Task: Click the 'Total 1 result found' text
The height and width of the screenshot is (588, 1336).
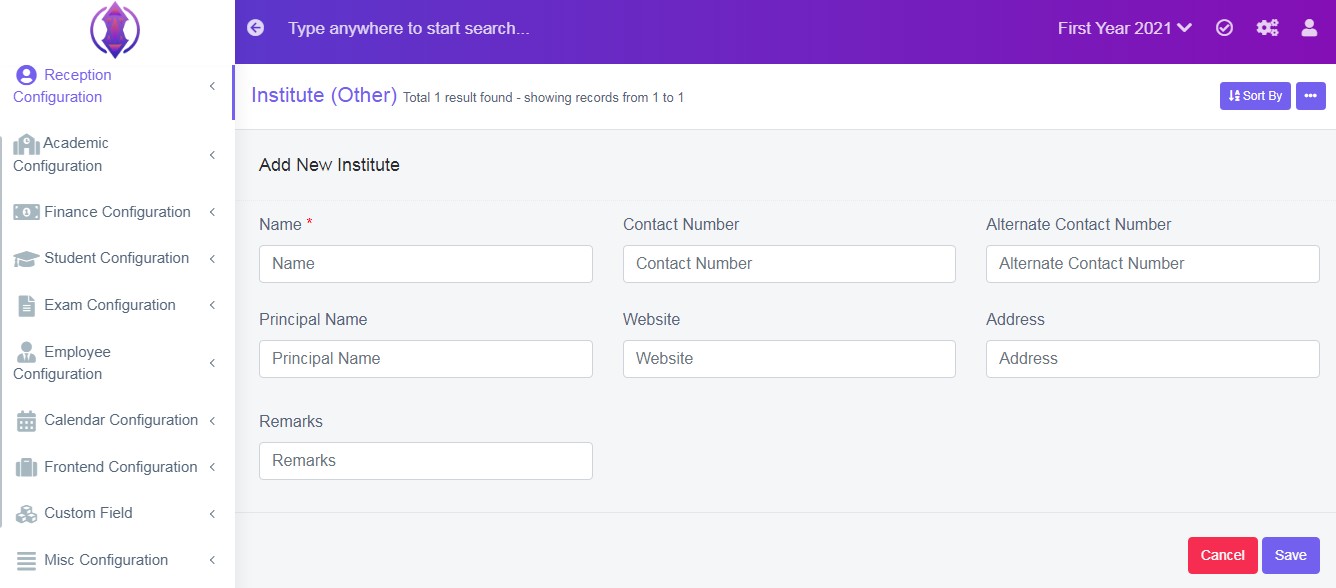Action: [x=459, y=98]
